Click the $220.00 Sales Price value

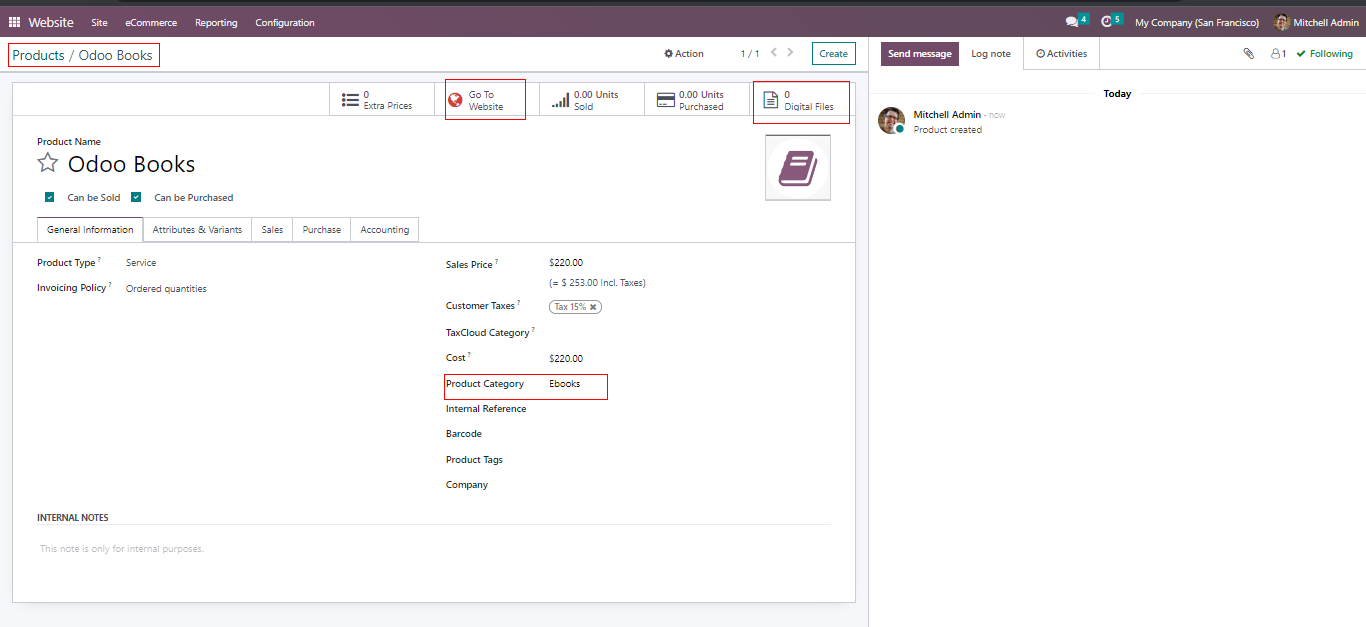566,263
